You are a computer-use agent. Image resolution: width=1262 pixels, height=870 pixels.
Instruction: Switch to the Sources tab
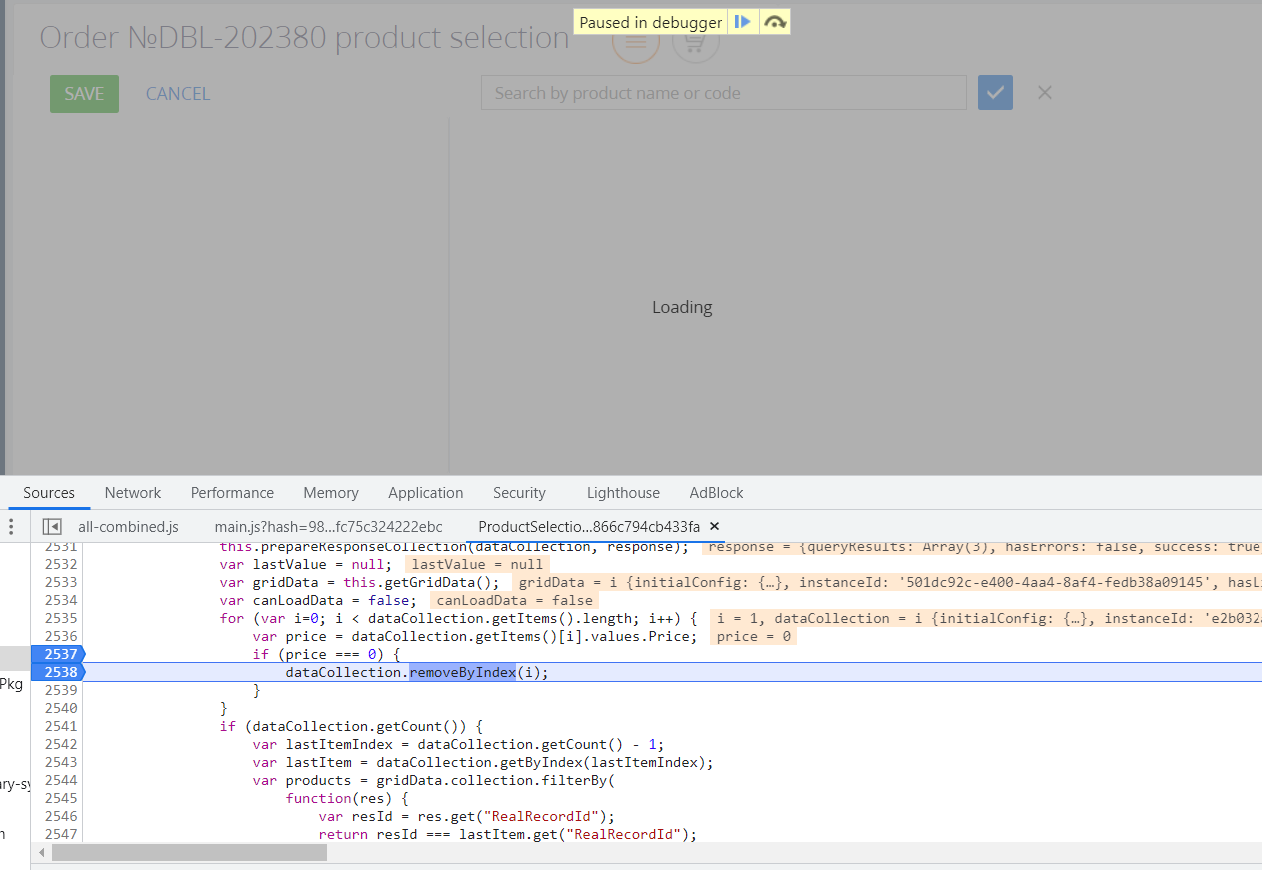[49, 493]
